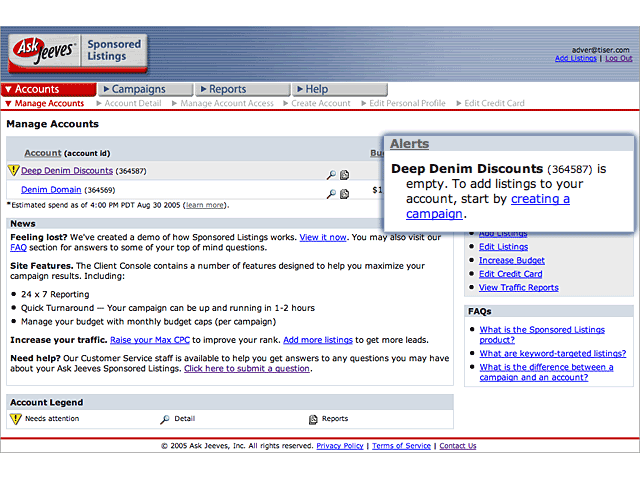Image resolution: width=640 pixels, height=480 pixels.
Task: Click Add more listings link
Action: 318,340
